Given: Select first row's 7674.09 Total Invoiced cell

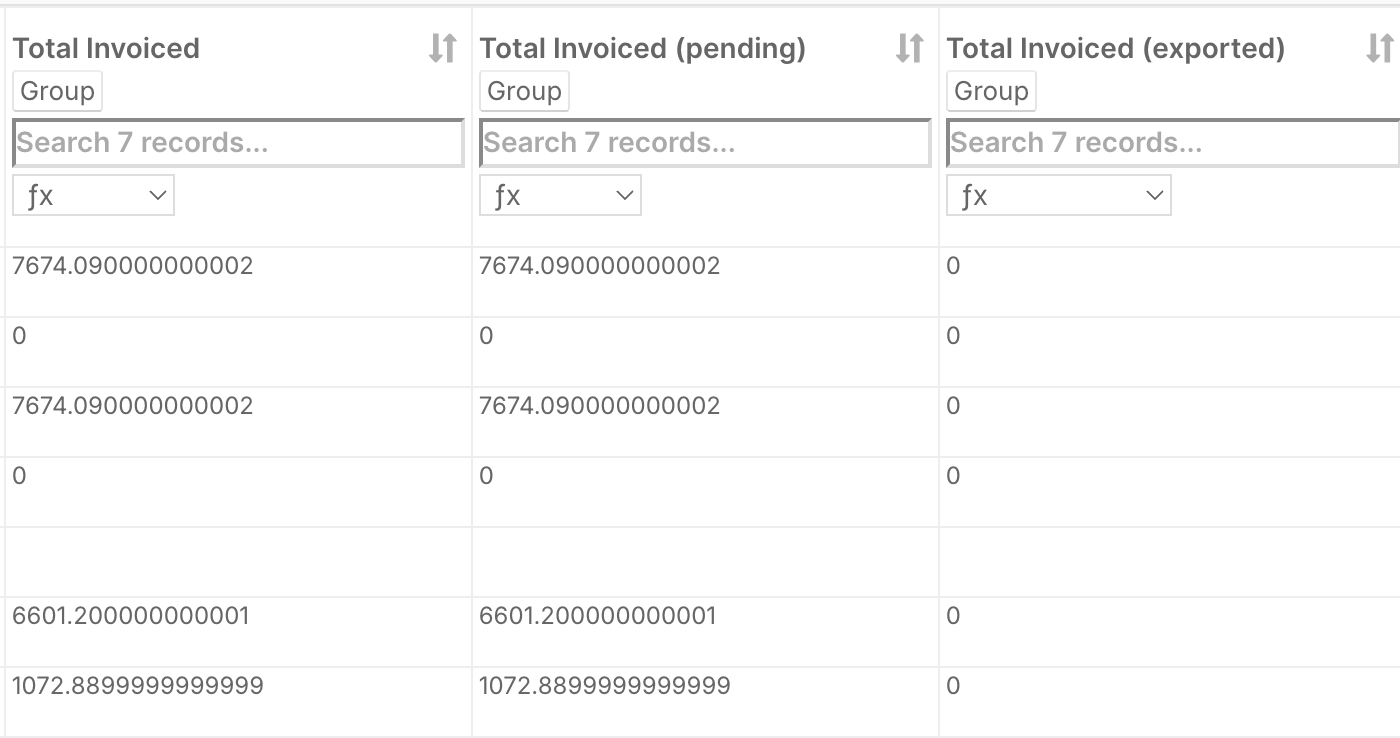Looking at the screenshot, I should [x=133, y=266].
